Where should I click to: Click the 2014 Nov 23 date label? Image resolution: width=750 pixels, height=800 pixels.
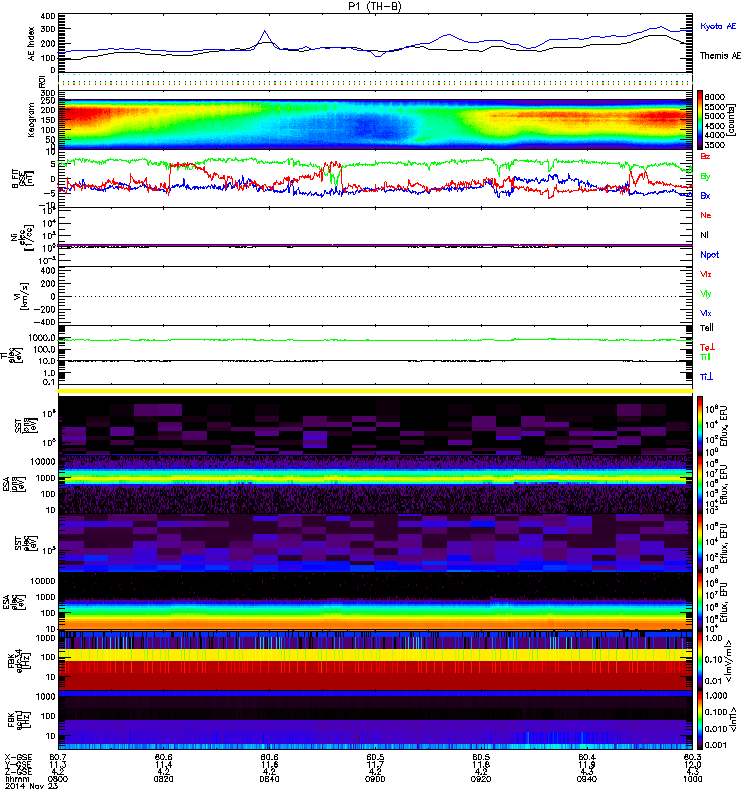(x=32, y=786)
